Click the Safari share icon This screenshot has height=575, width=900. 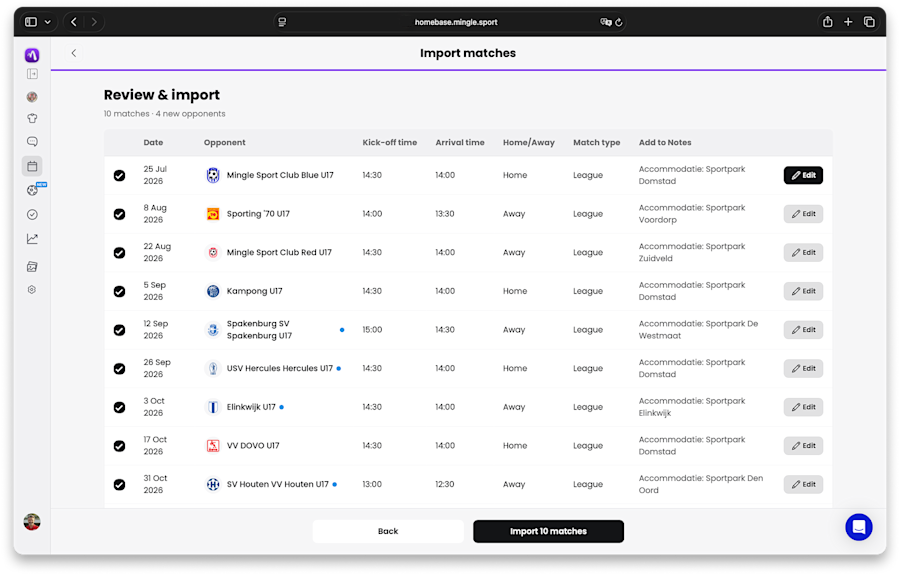pyautogui.click(x=827, y=22)
